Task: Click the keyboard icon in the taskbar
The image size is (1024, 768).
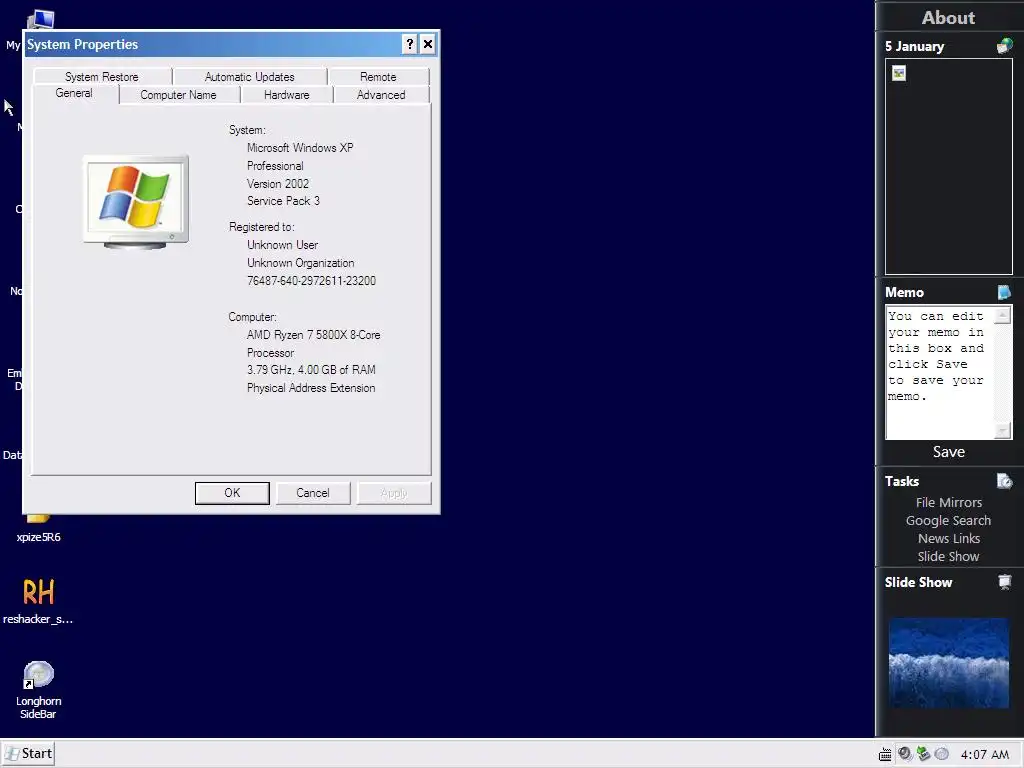Action: tap(885, 755)
